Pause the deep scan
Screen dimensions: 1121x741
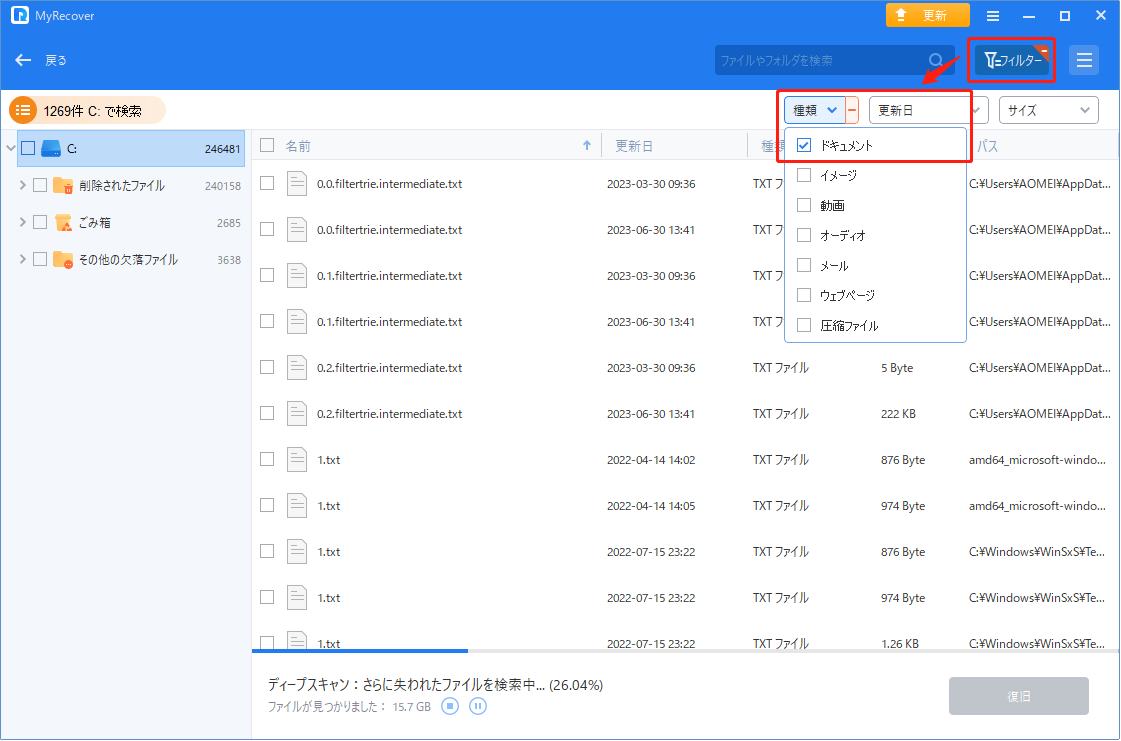478,707
